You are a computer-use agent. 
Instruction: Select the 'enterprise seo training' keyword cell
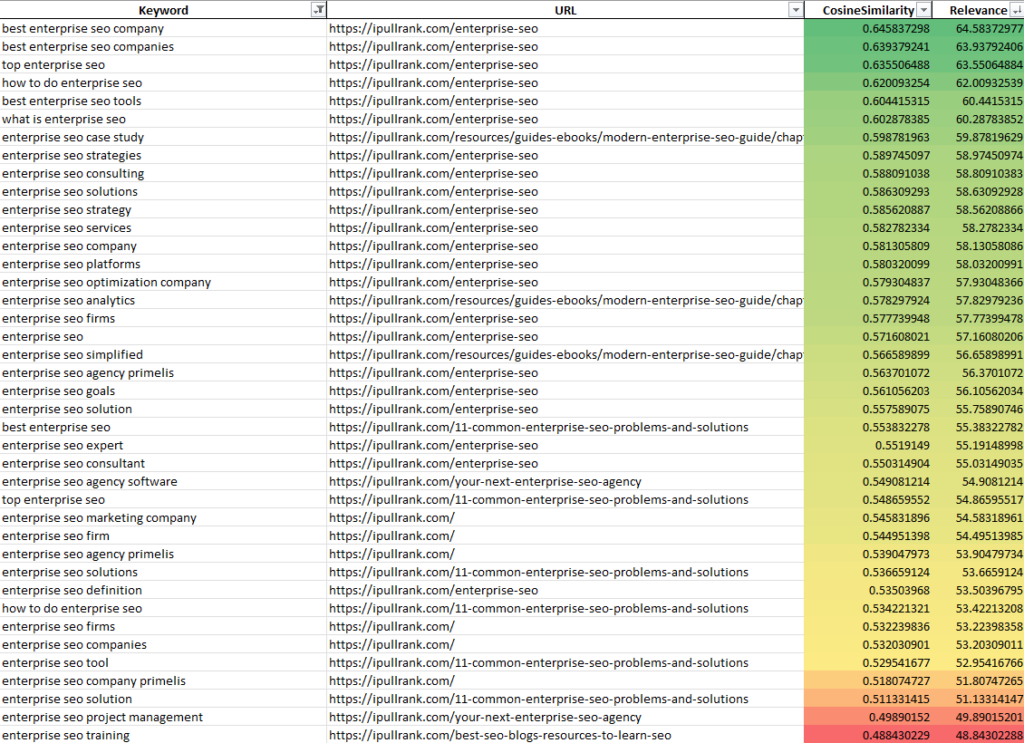tap(66, 735)
